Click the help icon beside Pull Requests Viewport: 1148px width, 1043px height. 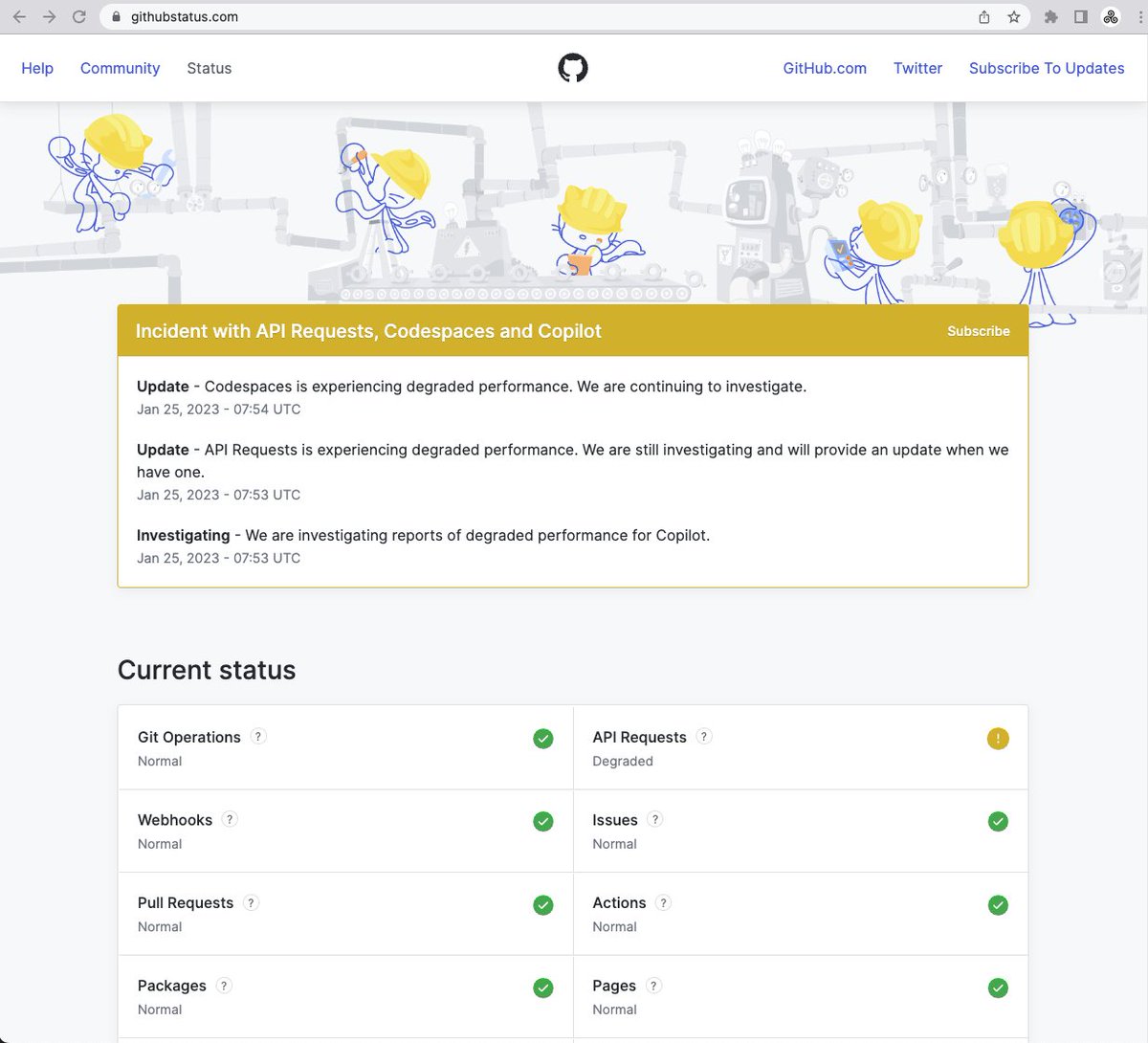coord(251,902)
